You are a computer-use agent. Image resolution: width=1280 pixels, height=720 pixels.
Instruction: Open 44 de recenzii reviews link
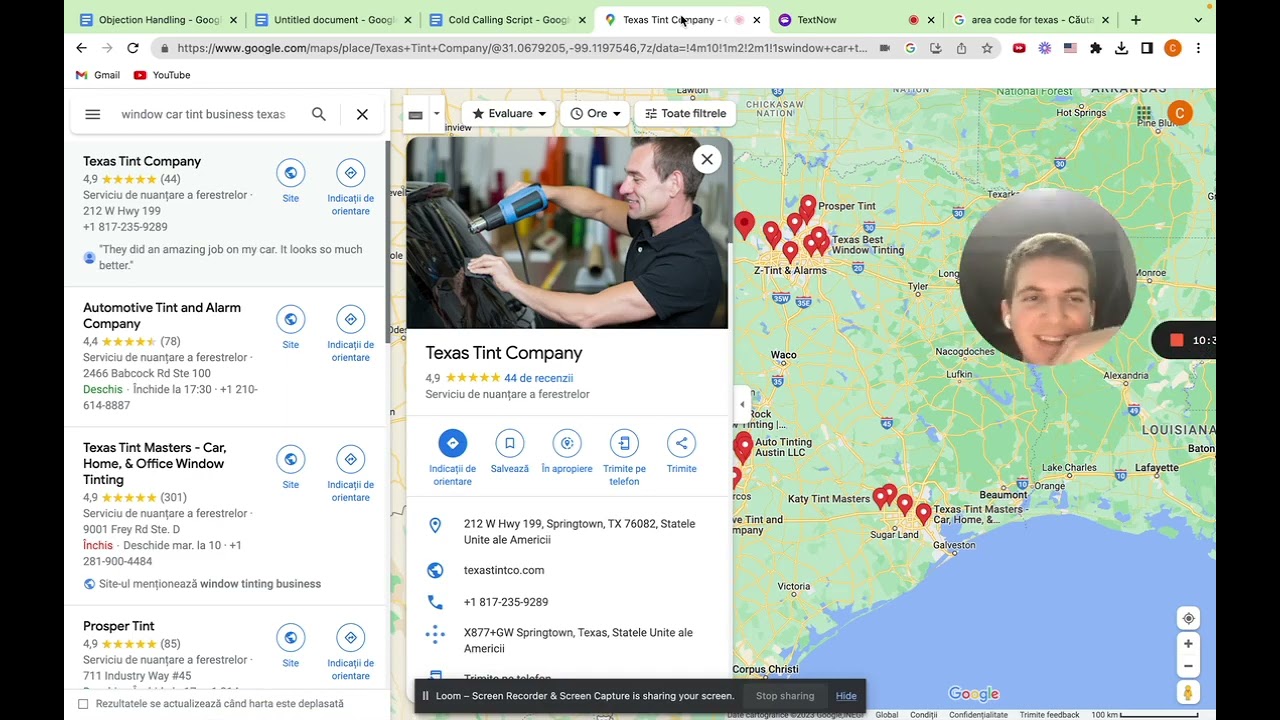[539, 378]
